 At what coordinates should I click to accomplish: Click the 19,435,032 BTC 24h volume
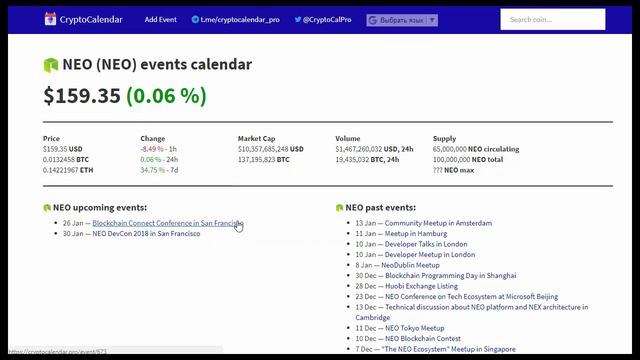(x=367, y=160)
